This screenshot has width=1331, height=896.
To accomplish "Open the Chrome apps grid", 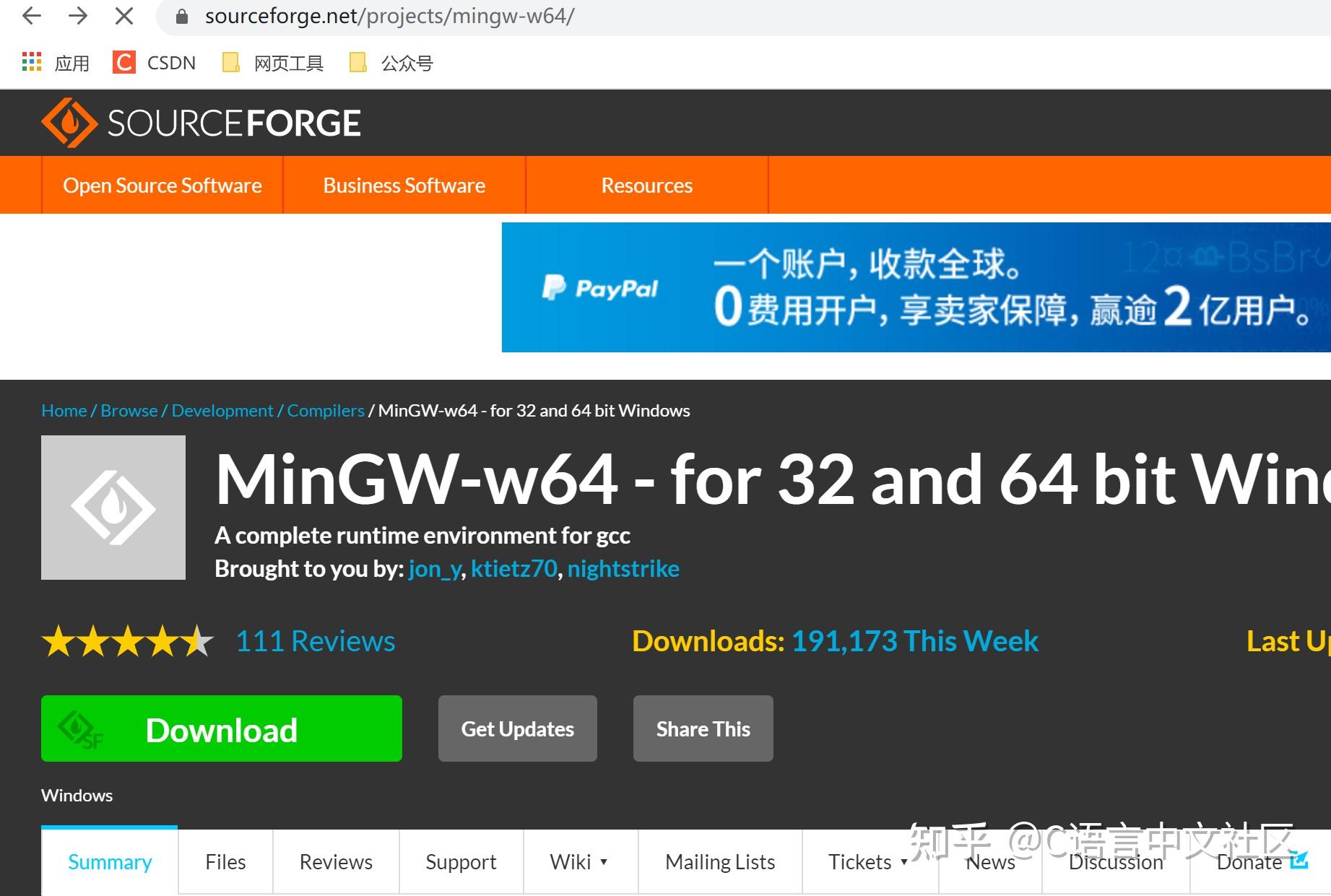I will [x=31, y=63].
